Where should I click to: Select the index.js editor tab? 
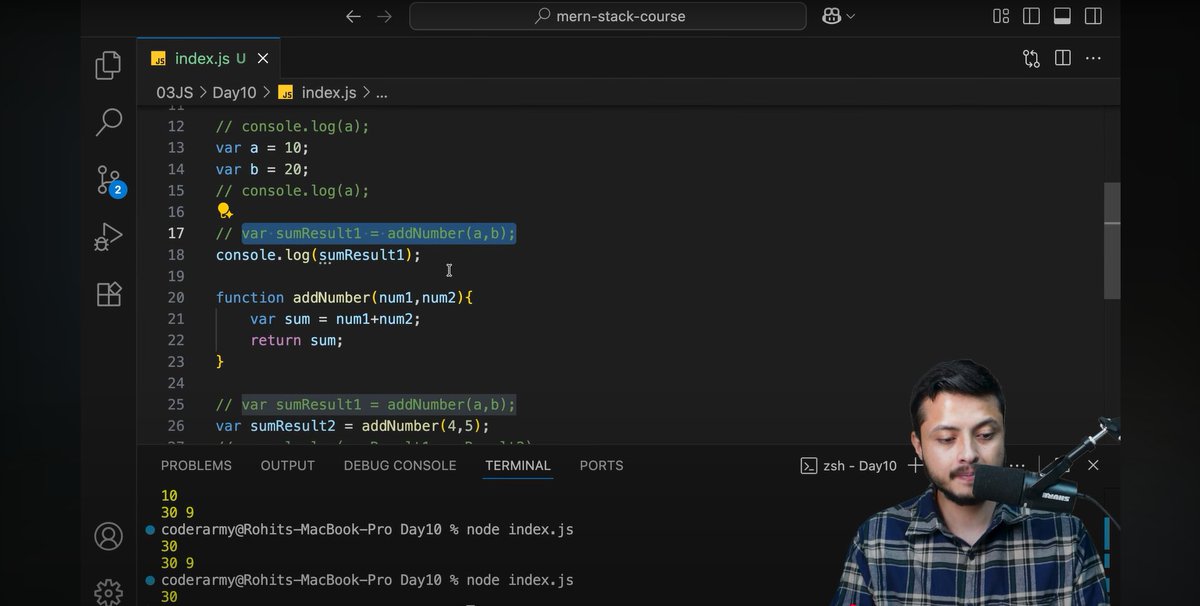[209, 59]
